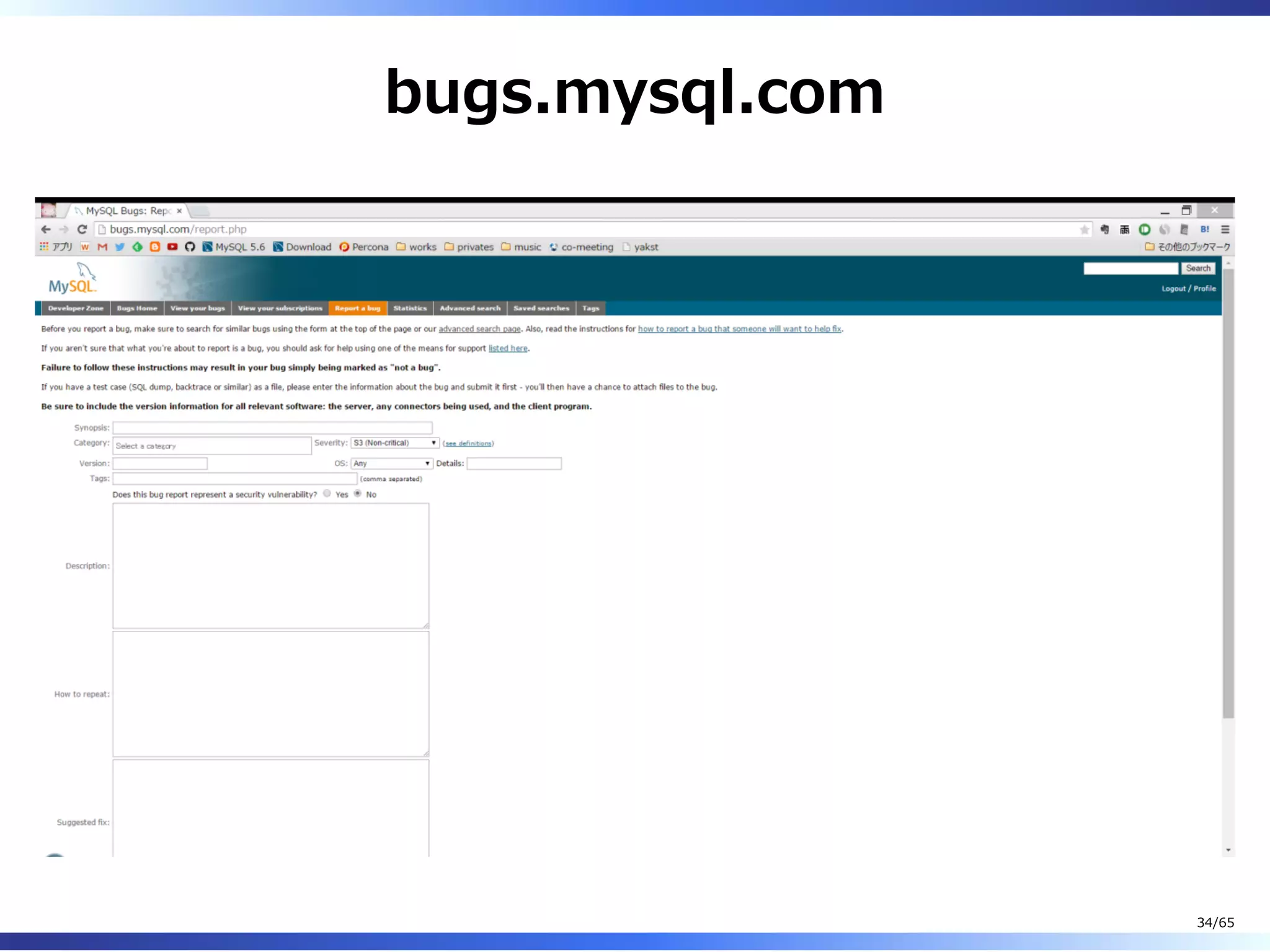Screen dimensions: 1270x952
Task: Click the Synopsis input field
Action: pos(272,428)
